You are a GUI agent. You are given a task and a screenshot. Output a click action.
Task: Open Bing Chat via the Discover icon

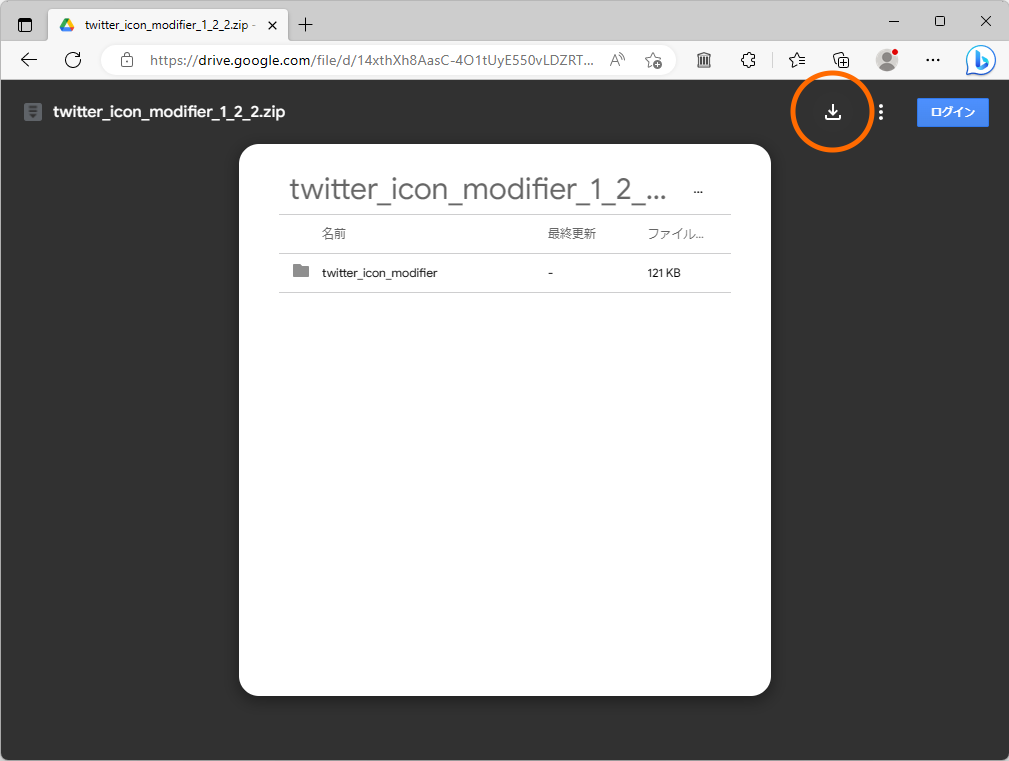coord(980,60)
